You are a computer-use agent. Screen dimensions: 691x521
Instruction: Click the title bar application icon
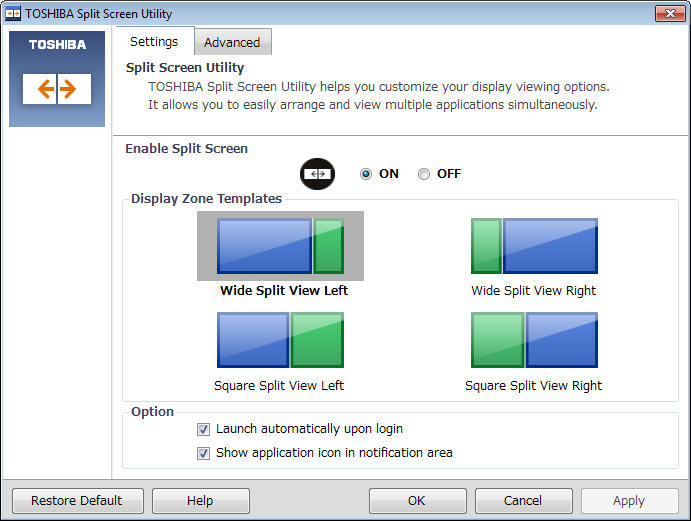(13, 13)
